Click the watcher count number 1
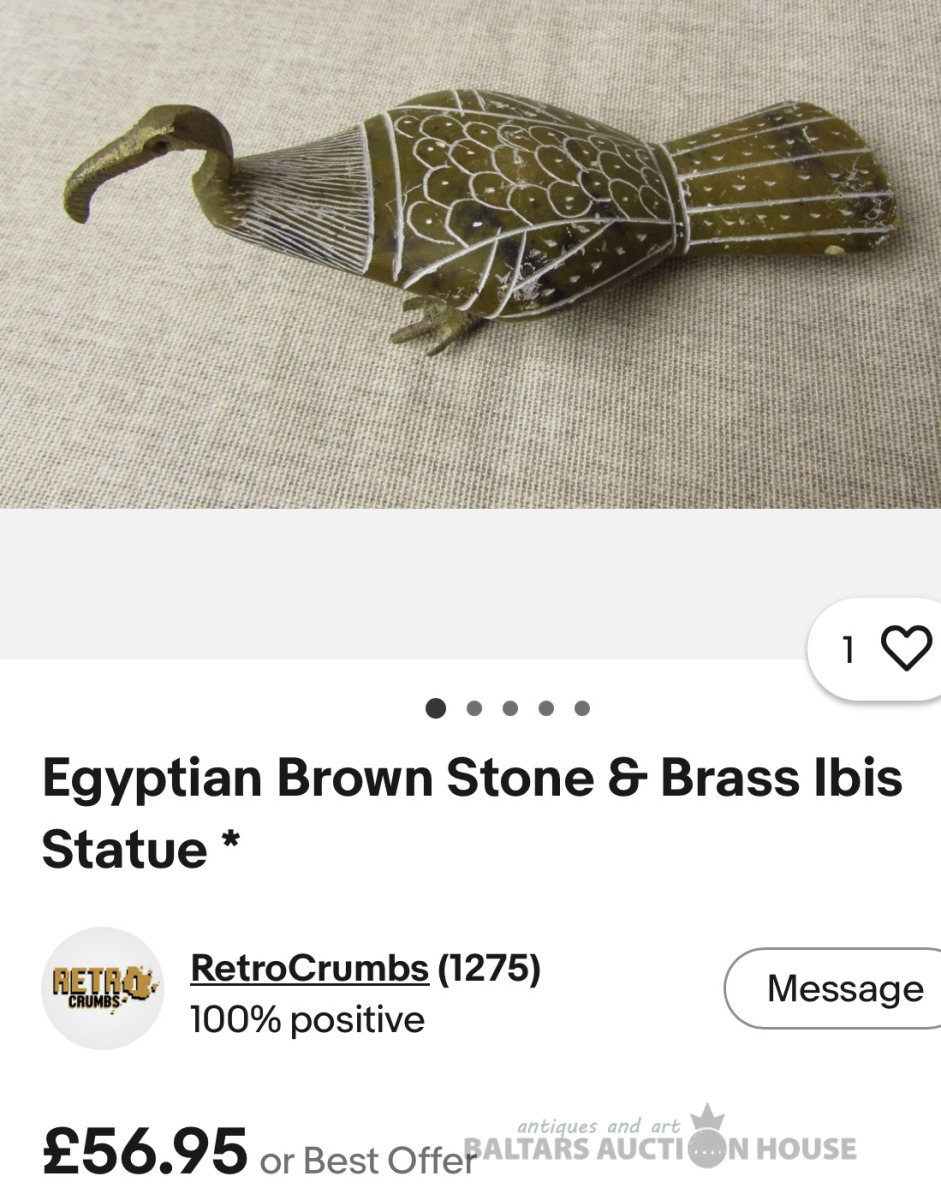Image resolution: width=941 pixels, height=1200 pixels. 849,651
